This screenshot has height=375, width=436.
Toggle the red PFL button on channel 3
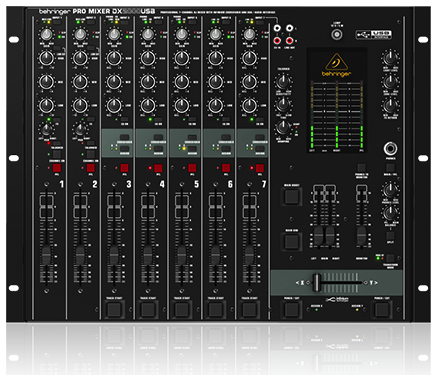(125, 168)
